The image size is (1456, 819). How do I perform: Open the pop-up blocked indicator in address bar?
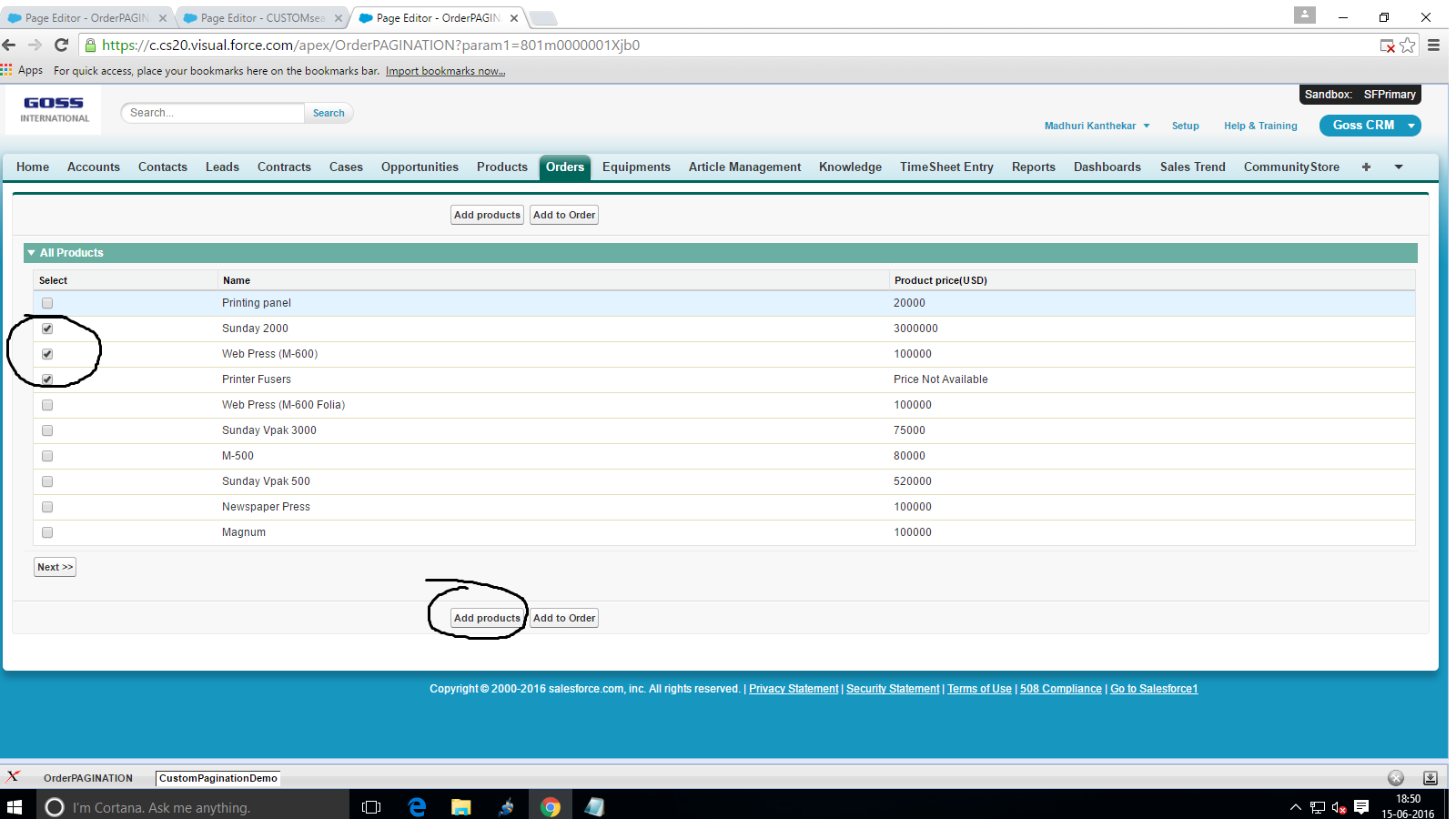(x=1388, y=45)
